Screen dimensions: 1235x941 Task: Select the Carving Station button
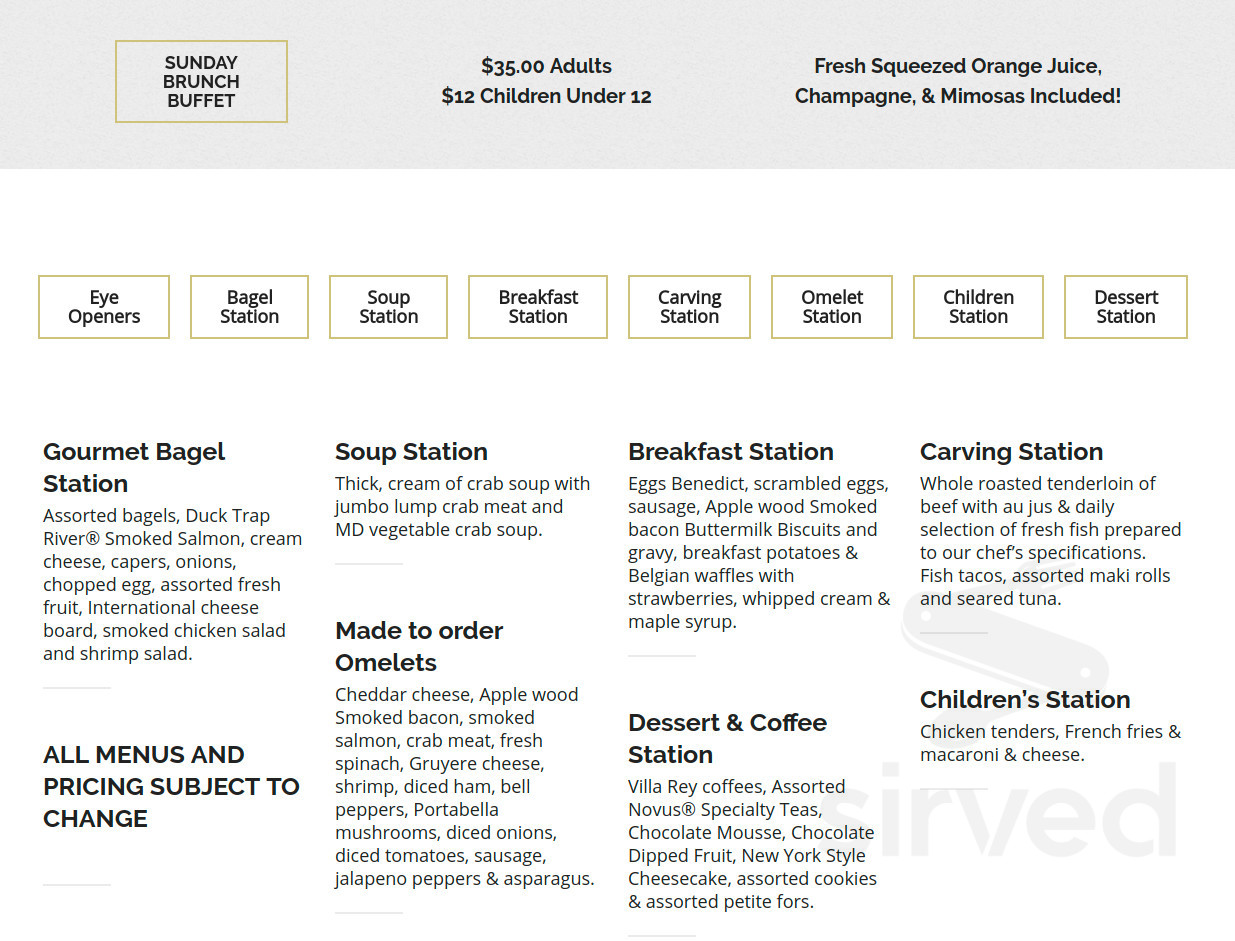coord(689,306)
